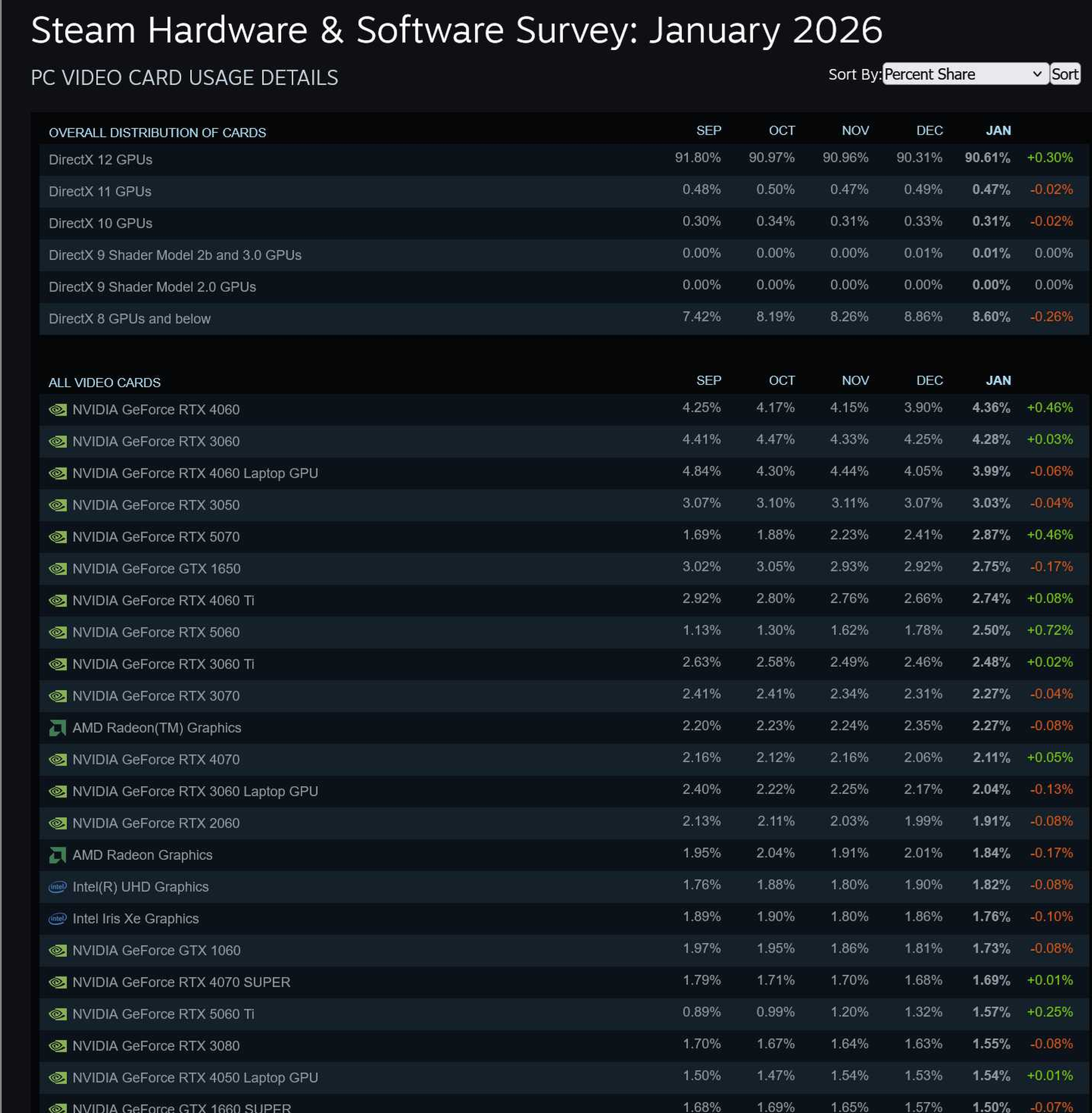
Task: Click the NVIDIA logo beside RTX 3080
Action: 58,1046
